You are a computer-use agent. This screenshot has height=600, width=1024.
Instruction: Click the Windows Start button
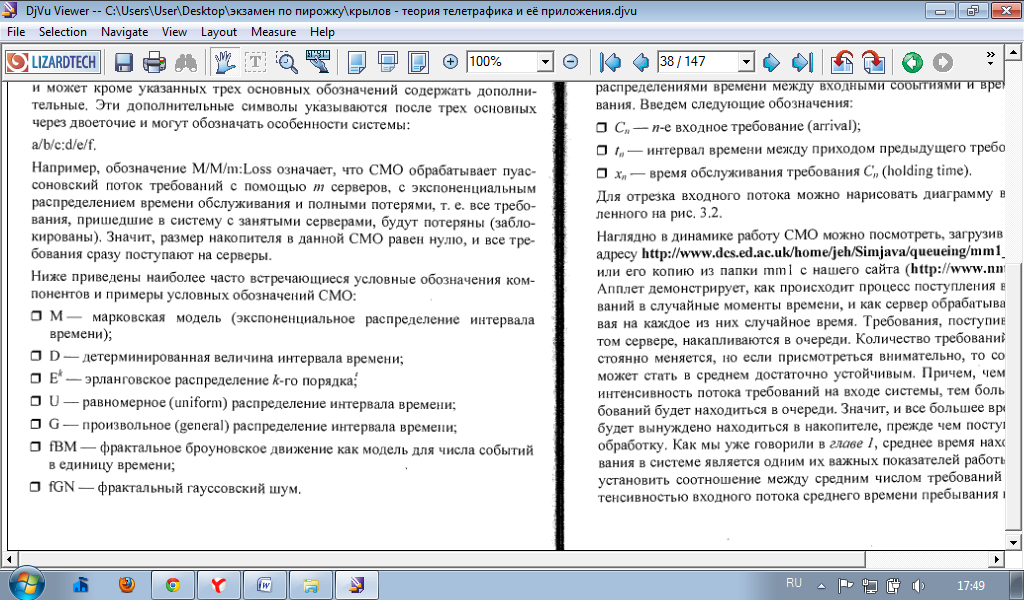25,583
